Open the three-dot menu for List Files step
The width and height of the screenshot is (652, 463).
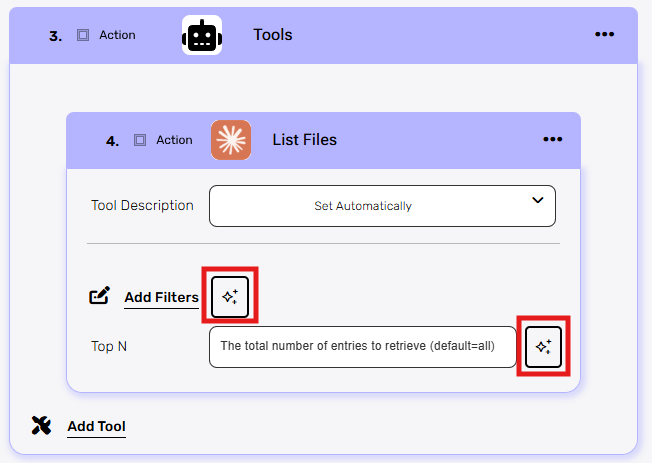tap(552, 140)
